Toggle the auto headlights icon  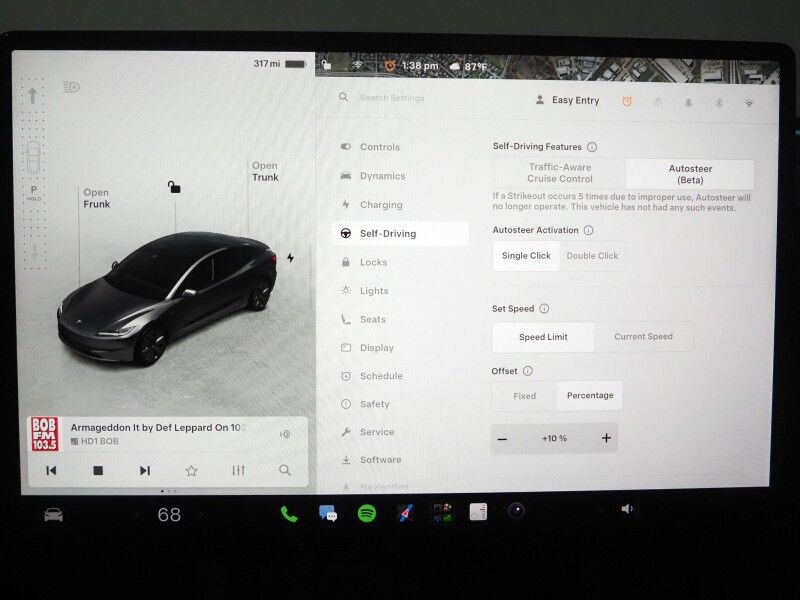[x=72, y=87]
